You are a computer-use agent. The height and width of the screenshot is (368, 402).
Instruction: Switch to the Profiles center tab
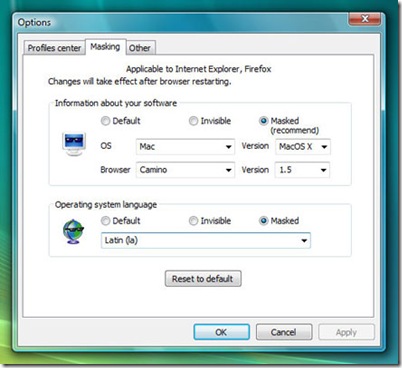(x=54, y=48)
